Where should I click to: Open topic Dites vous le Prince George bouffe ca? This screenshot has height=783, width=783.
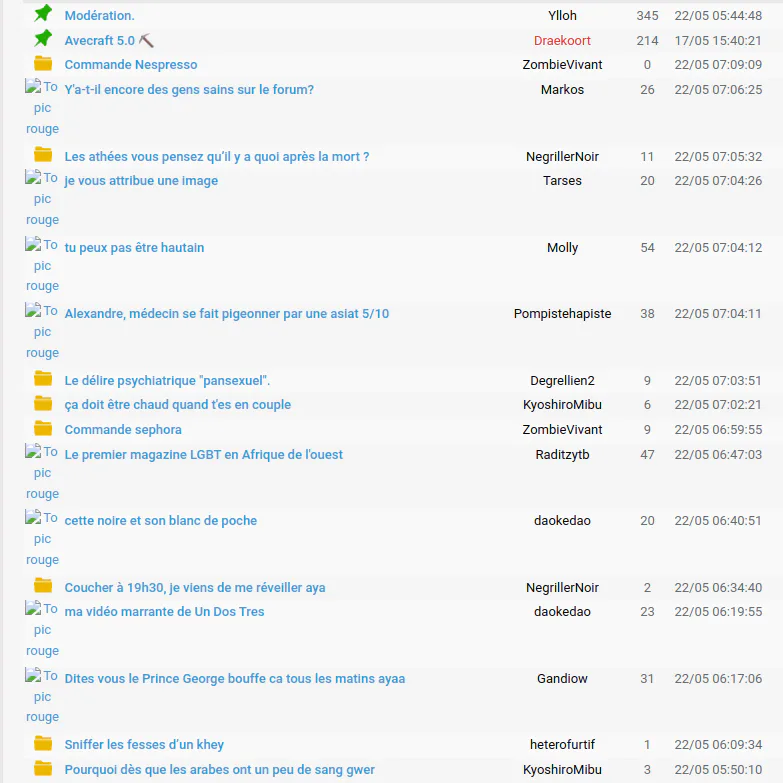(235, 678)
